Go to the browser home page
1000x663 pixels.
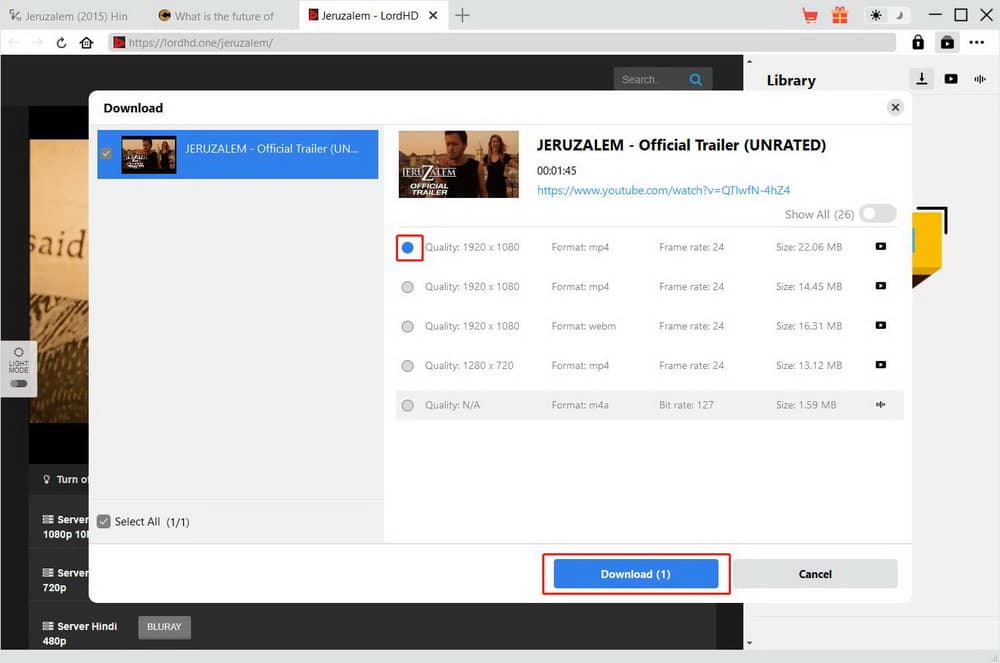87,43
